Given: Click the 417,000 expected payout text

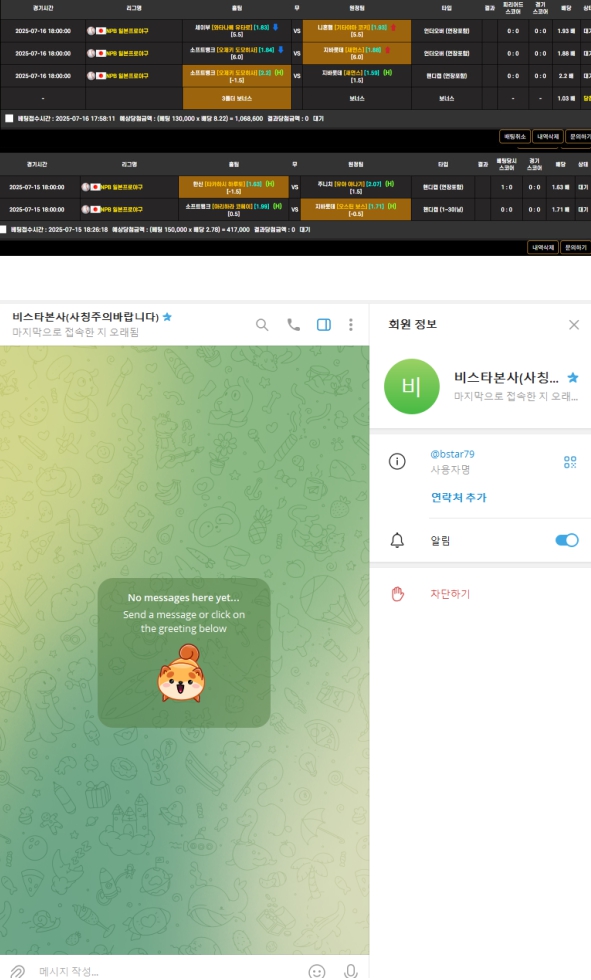Looking at the screenshot, I should coord(240,229).
